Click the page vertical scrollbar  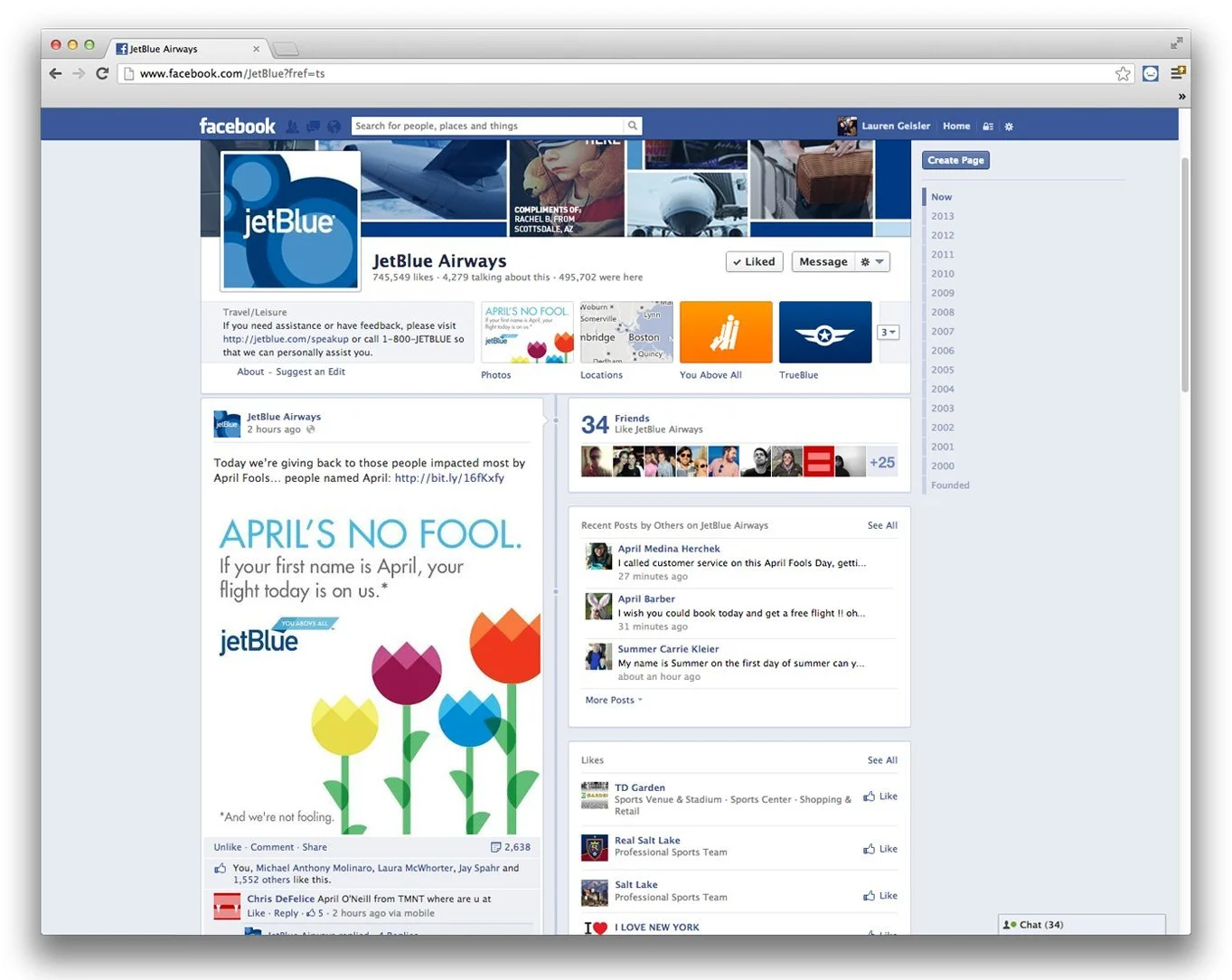(1185, 276)
